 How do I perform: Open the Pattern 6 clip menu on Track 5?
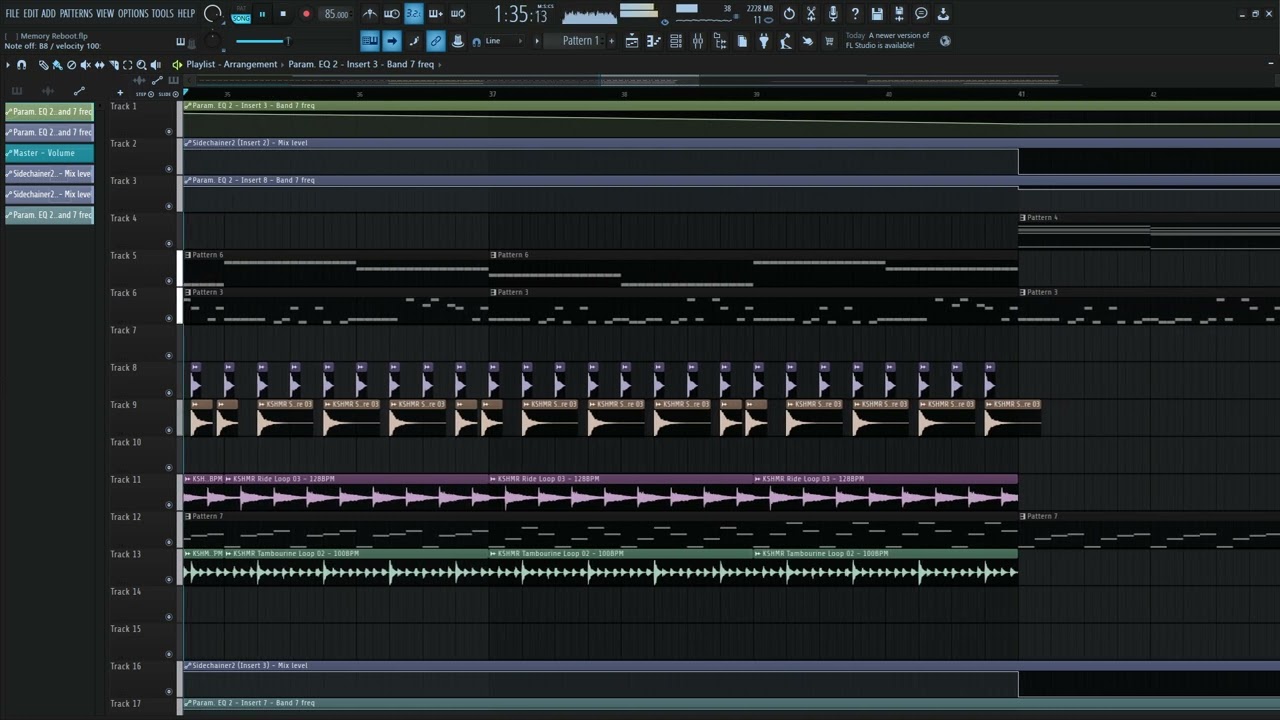(188, 255)
